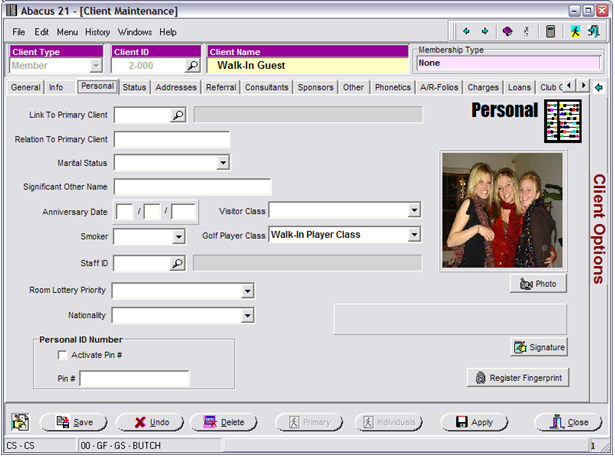Click the Apply button
The width and height of the screenshot is (615, 457).
coord(474,422)
